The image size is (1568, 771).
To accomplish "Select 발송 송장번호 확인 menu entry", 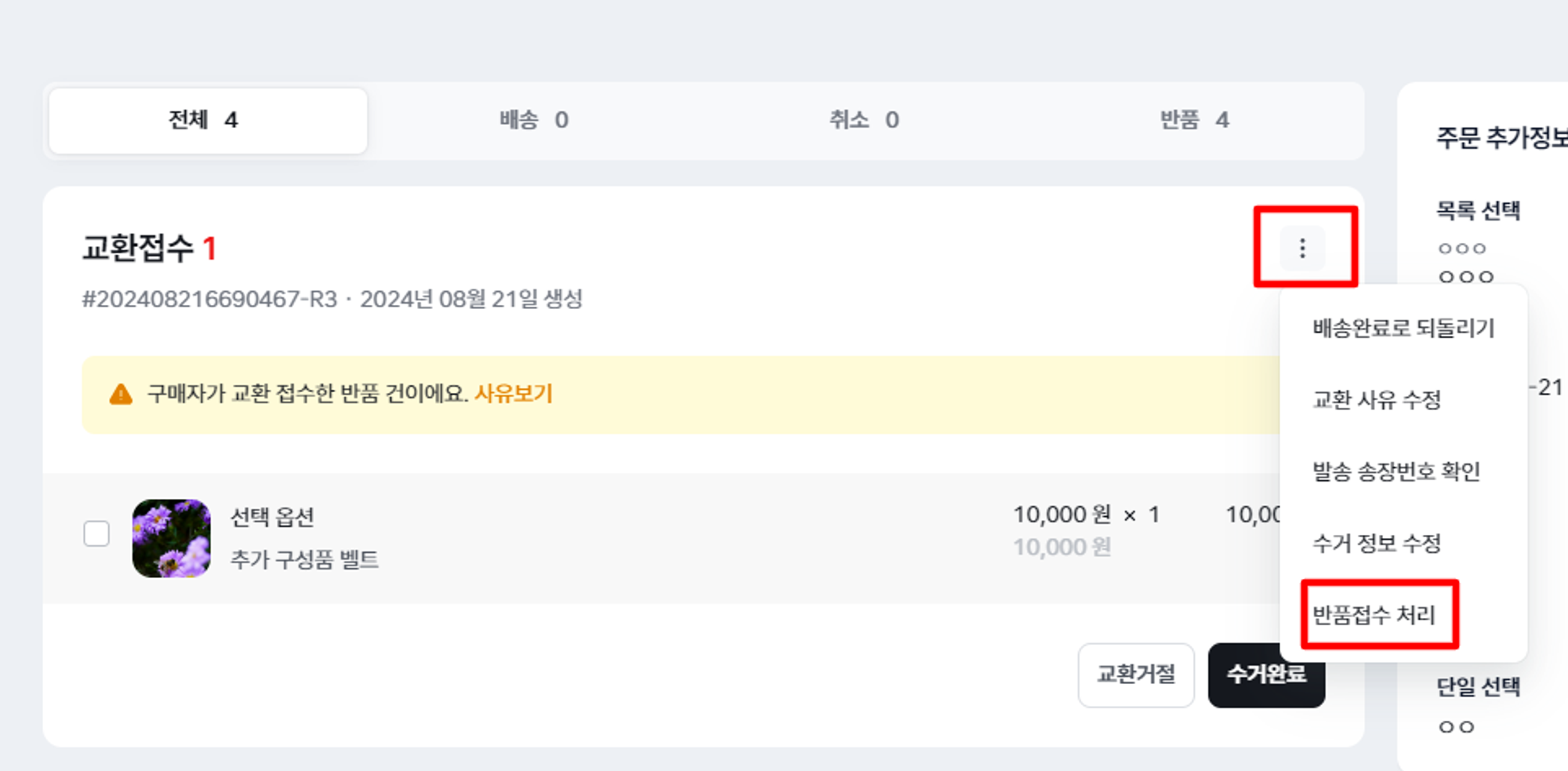I will pyautogui.click(x=1396, y=471).
